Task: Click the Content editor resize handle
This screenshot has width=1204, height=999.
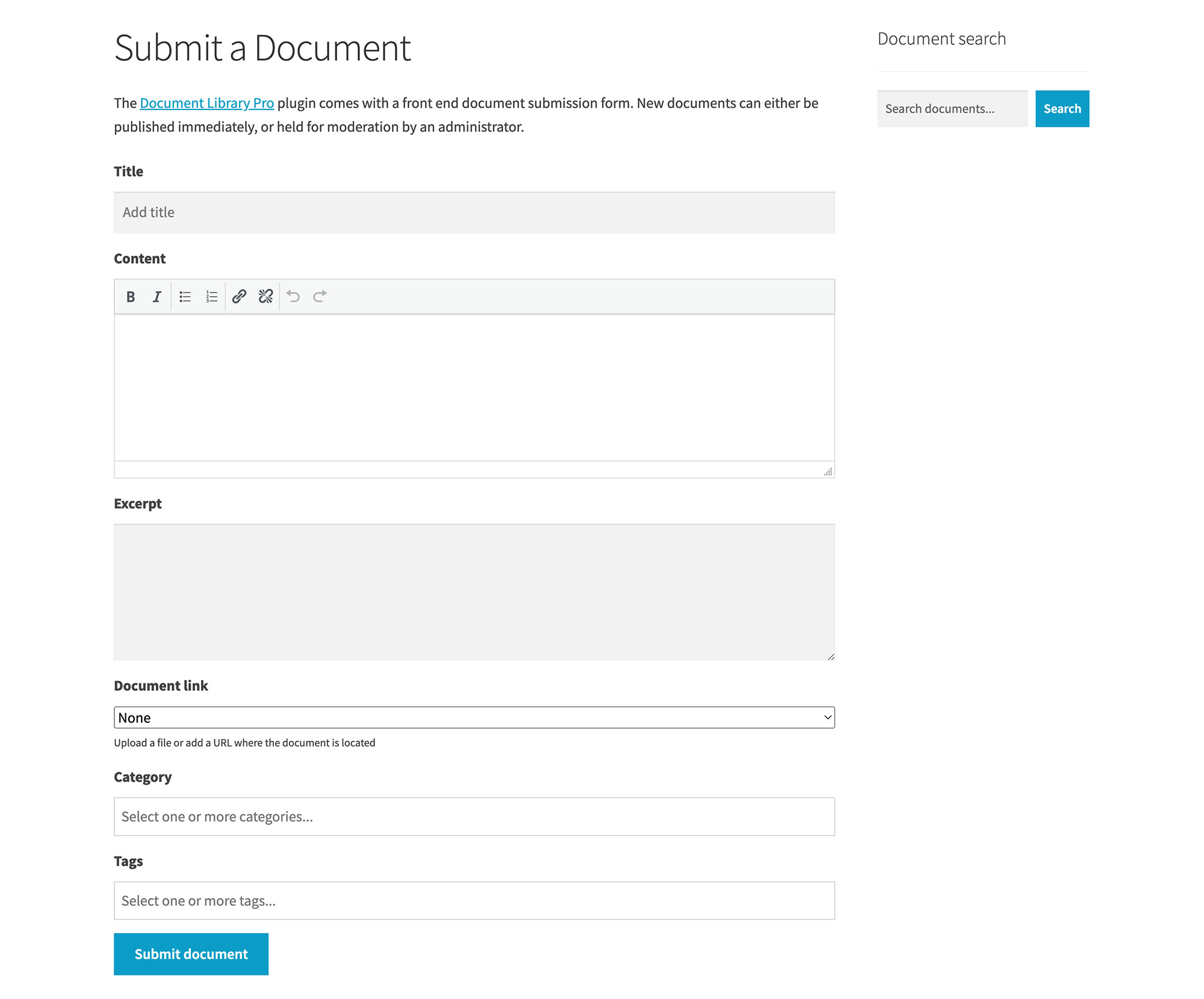Action: (828, 471)
